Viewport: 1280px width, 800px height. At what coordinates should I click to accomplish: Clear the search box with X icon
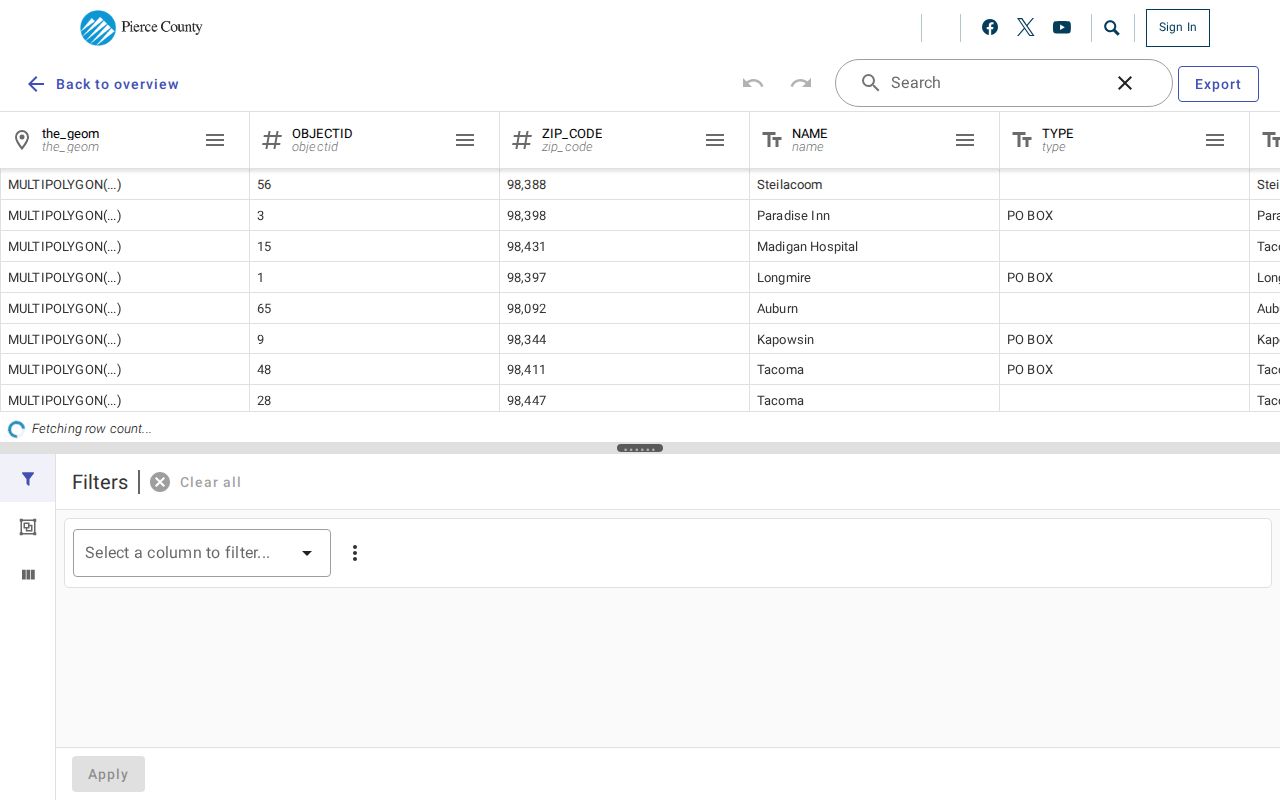pyautogui.click(x=1125, y=83)
